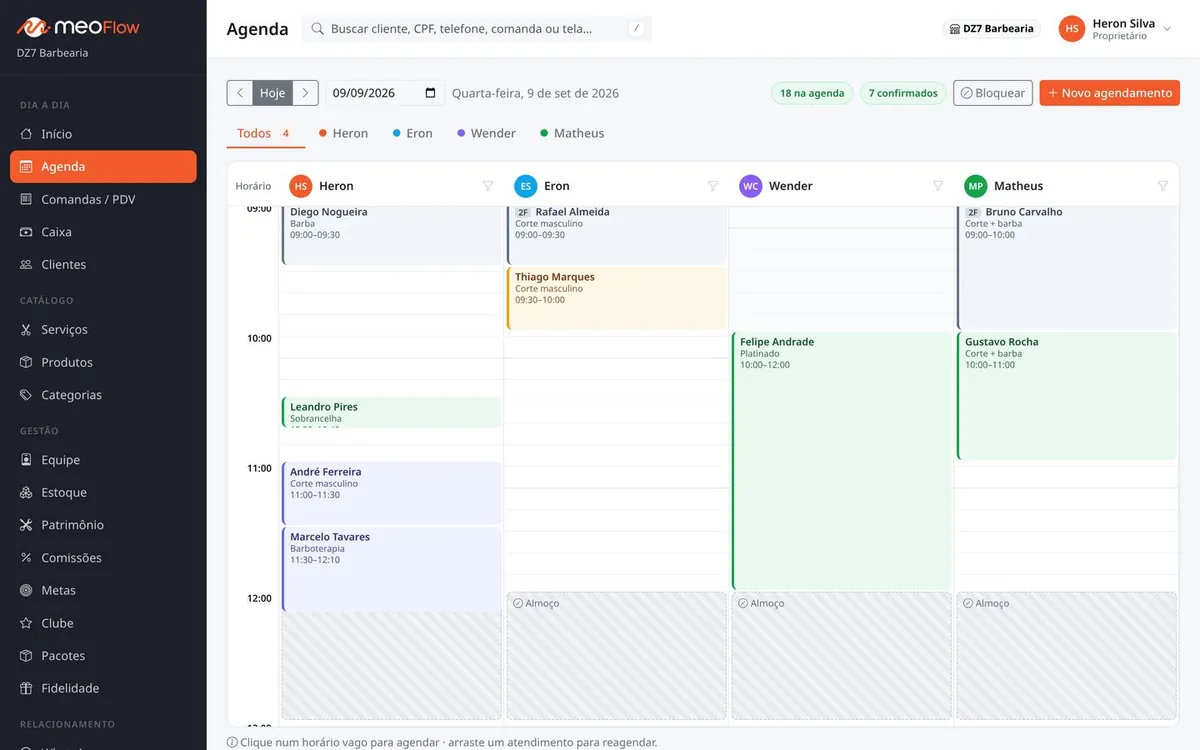Filter the Wender column with funnel icon
The image size is (1200, 750).
[x=938, y=186]
